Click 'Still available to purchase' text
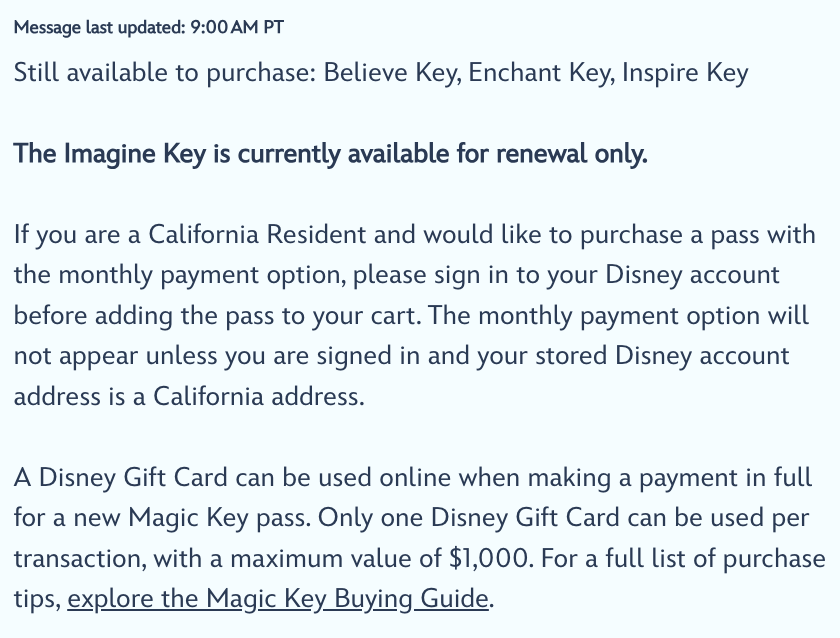 (x=165, y=73)
